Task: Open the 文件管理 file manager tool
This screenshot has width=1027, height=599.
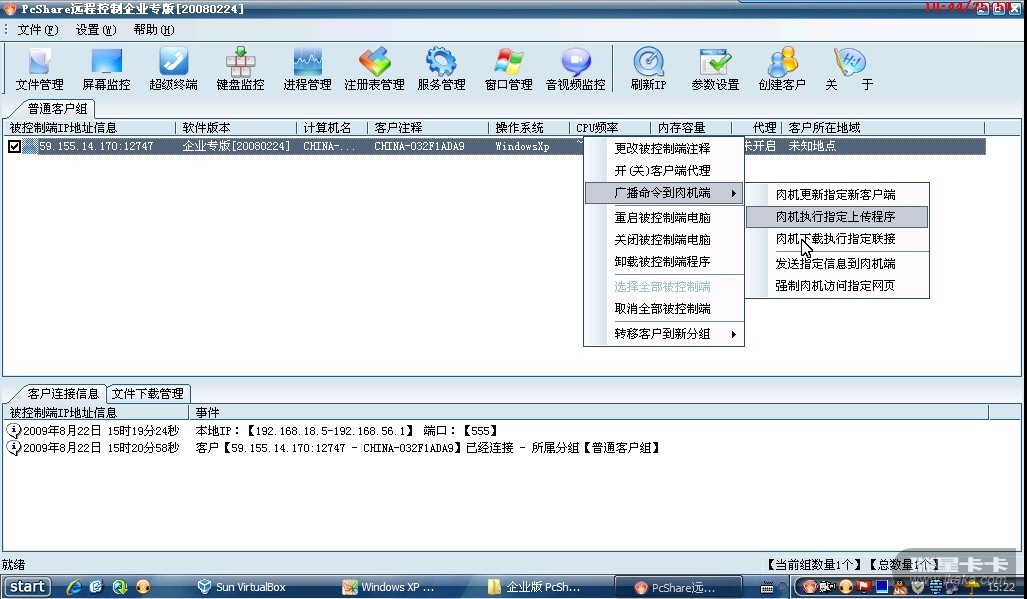Action: pos(40,69)
